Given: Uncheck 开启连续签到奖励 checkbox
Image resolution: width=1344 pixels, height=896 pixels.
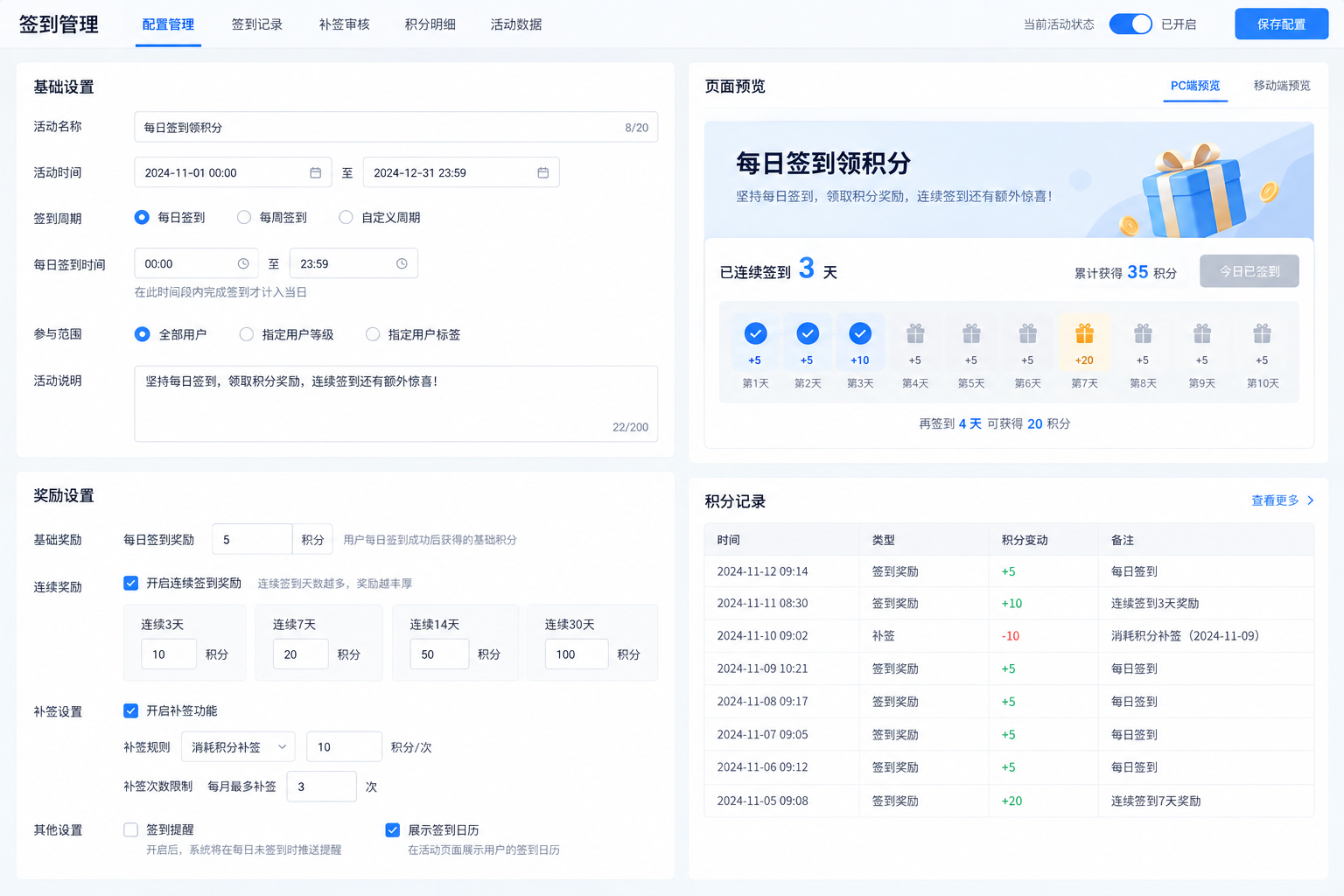Looking at the screenshot, I should (x=131, y=583).
